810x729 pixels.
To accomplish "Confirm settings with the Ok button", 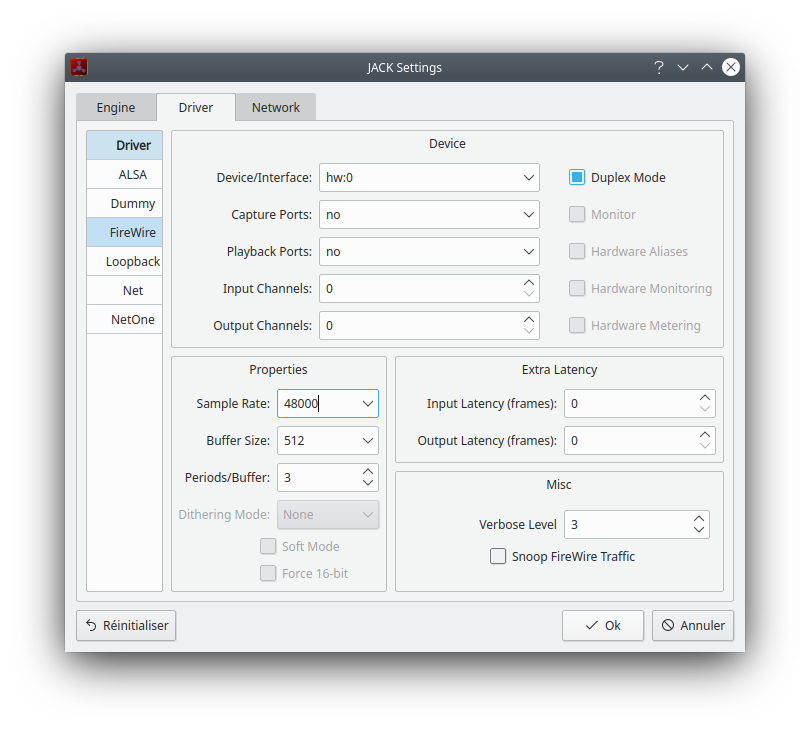I will pos(603,626).
